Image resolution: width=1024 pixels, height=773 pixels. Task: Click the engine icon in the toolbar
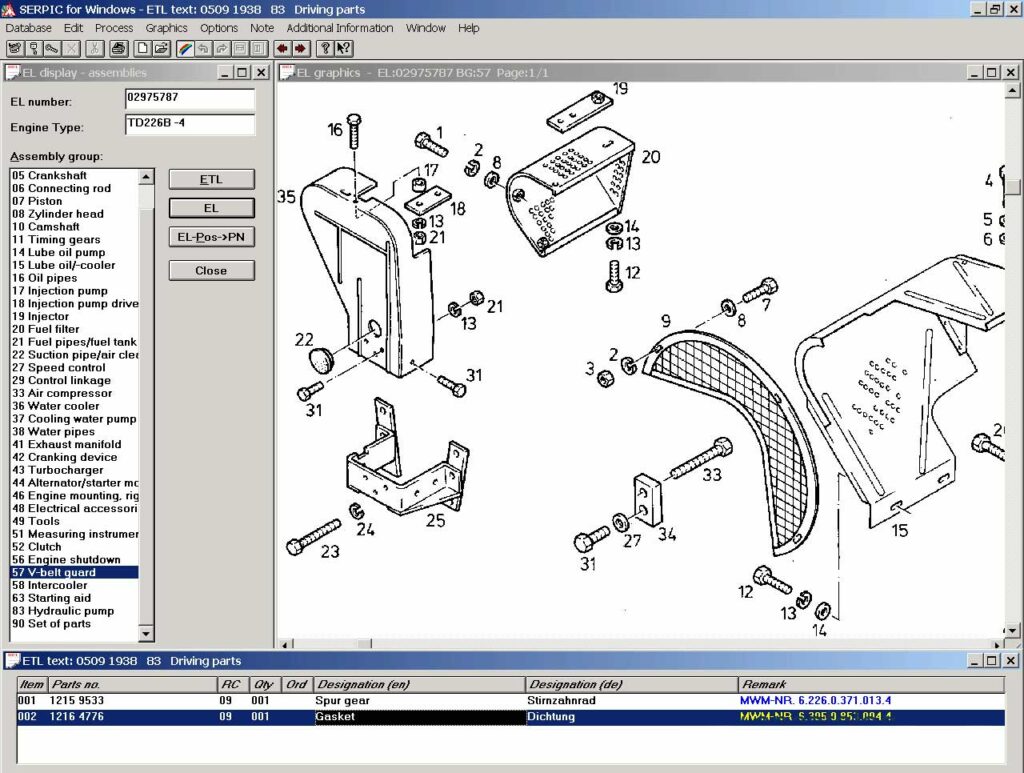click(15, 48)
